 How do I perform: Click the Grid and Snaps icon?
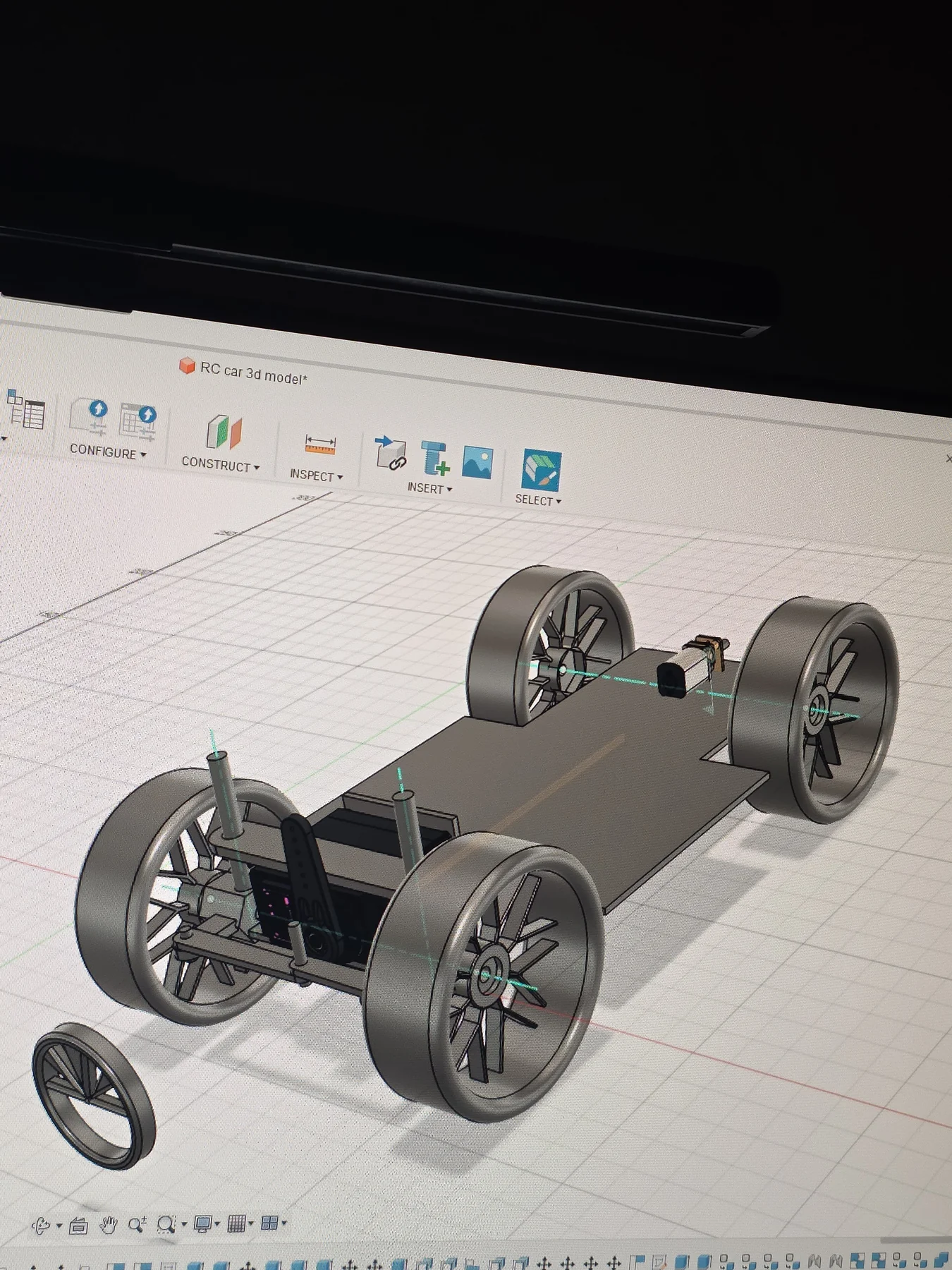coord(237,1223)
